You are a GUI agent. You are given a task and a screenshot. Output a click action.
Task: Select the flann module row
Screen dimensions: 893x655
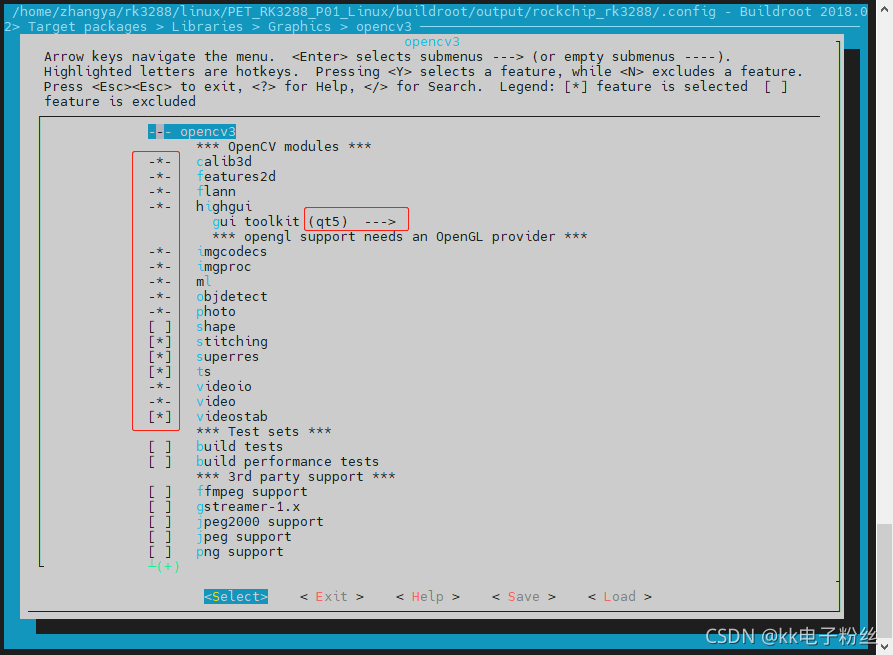(x=192, y=192)
